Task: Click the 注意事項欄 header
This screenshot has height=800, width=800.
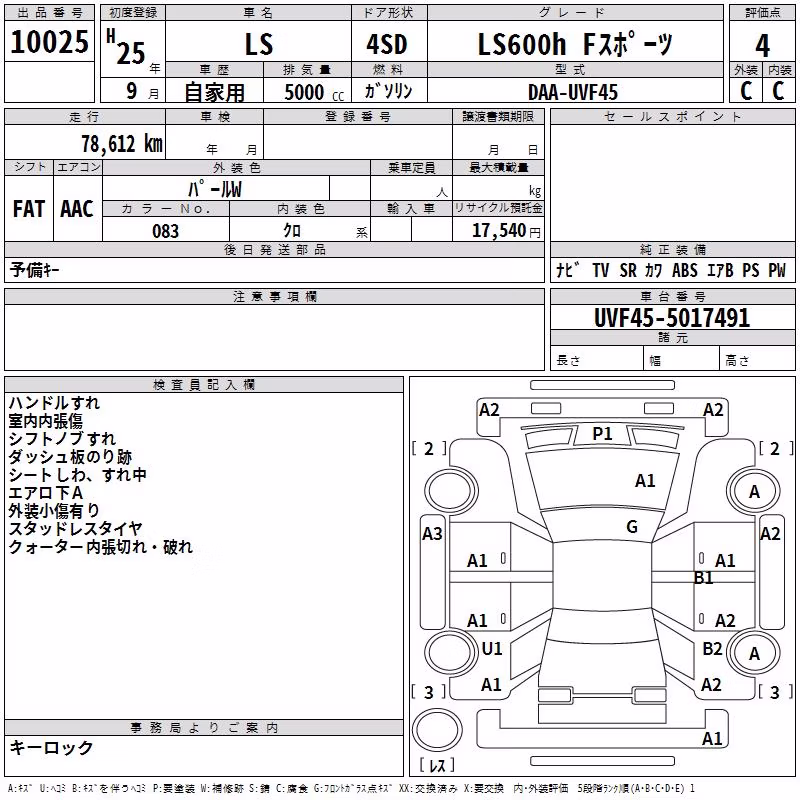Action: [275, 296]
